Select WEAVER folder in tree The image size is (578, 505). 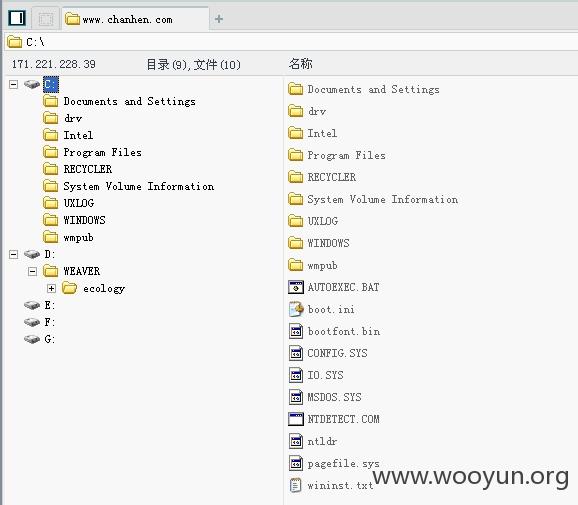[81, 271]
